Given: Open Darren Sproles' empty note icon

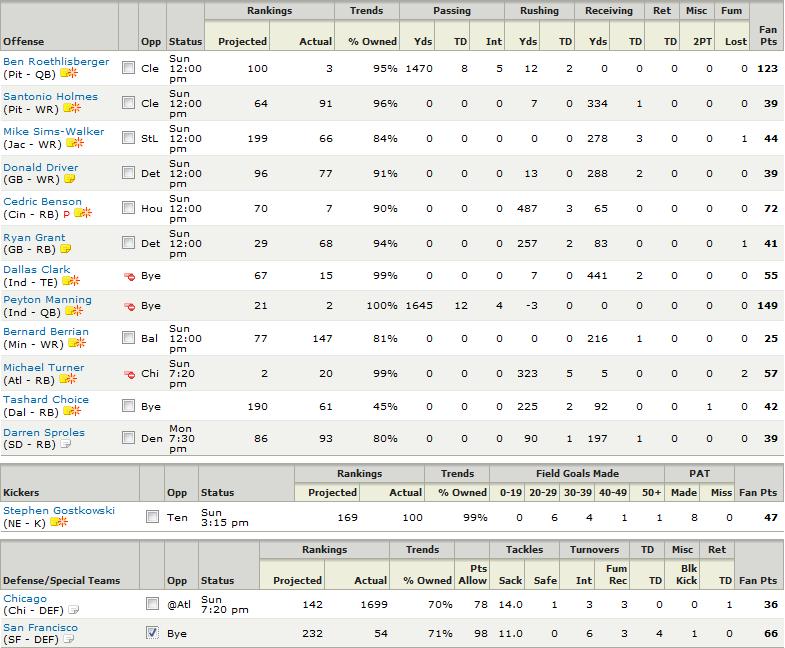Looking at the screenshot, I should [x=66, y=444].
